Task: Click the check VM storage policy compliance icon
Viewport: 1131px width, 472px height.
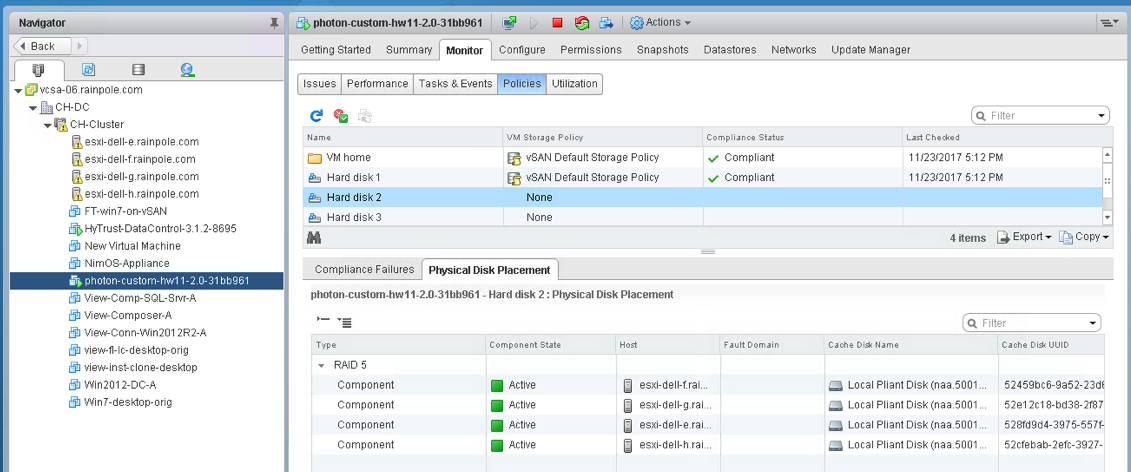Action: pos(340,116)
